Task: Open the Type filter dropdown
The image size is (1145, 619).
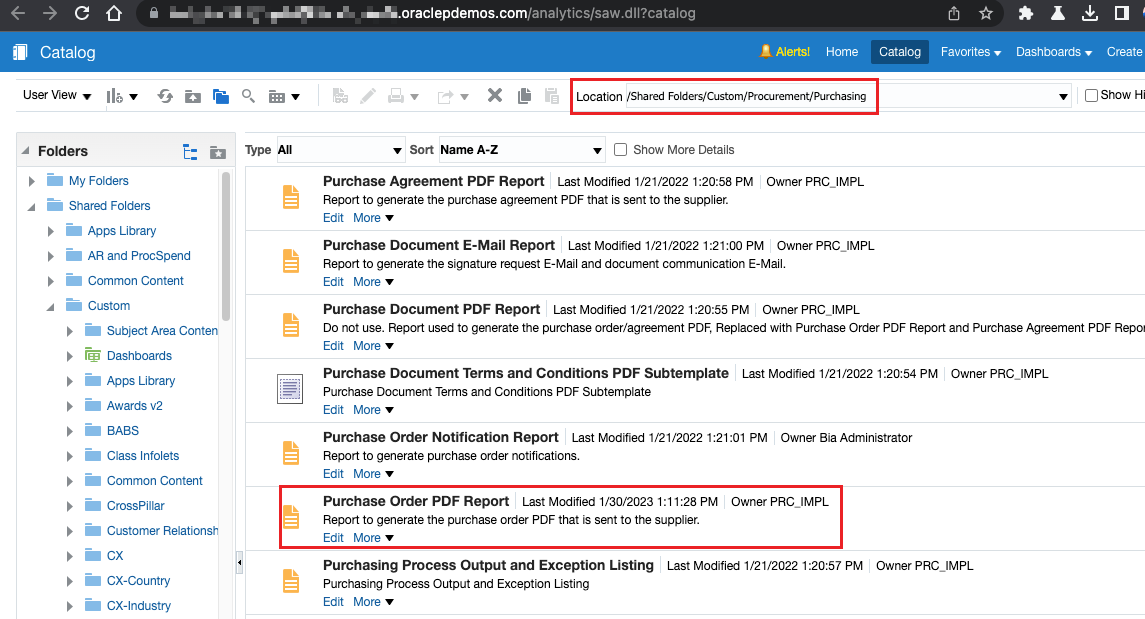Action: (x=340, y=149)
